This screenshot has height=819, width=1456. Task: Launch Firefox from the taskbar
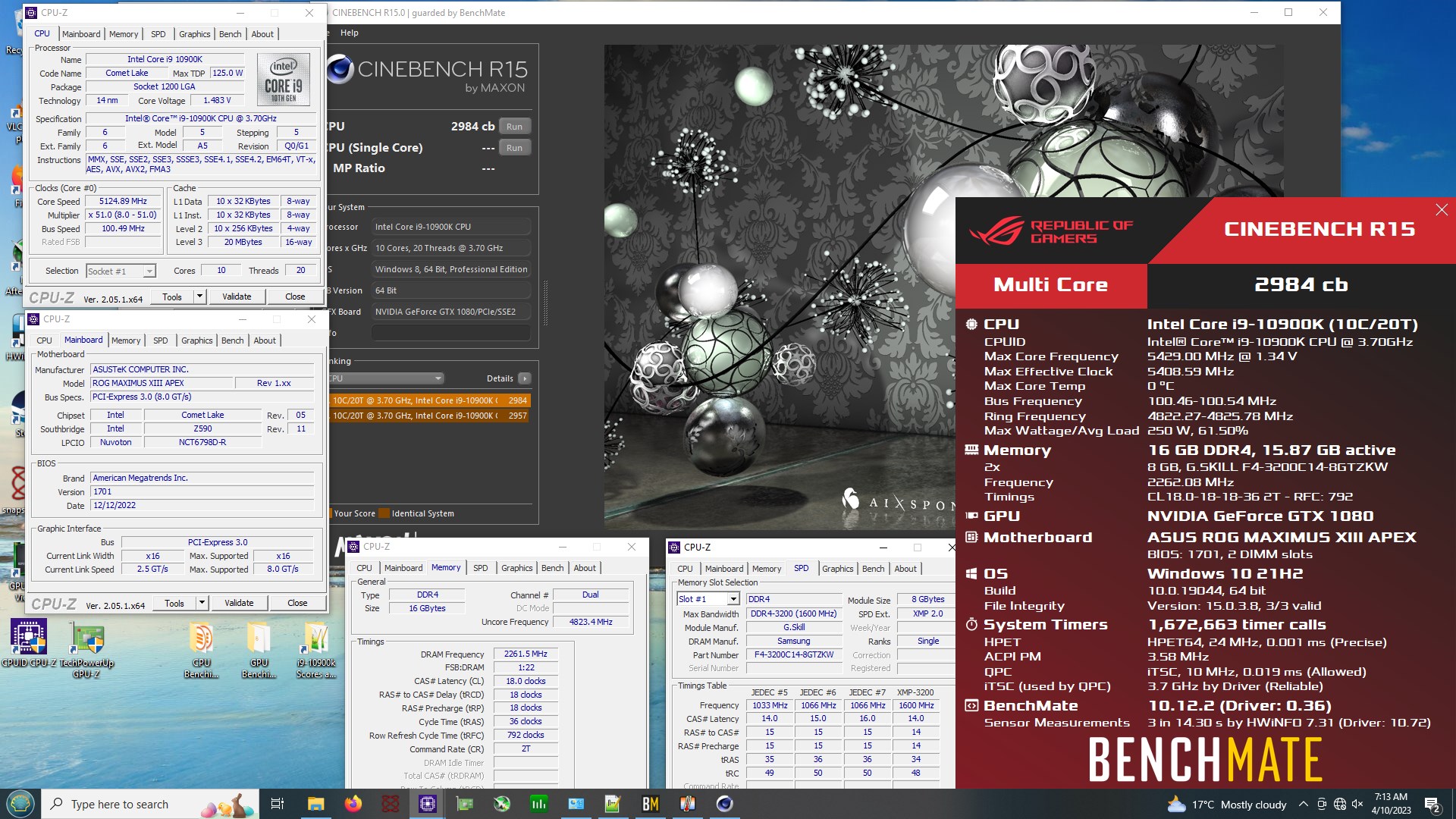pyautogui.click(x=353, y=804)
